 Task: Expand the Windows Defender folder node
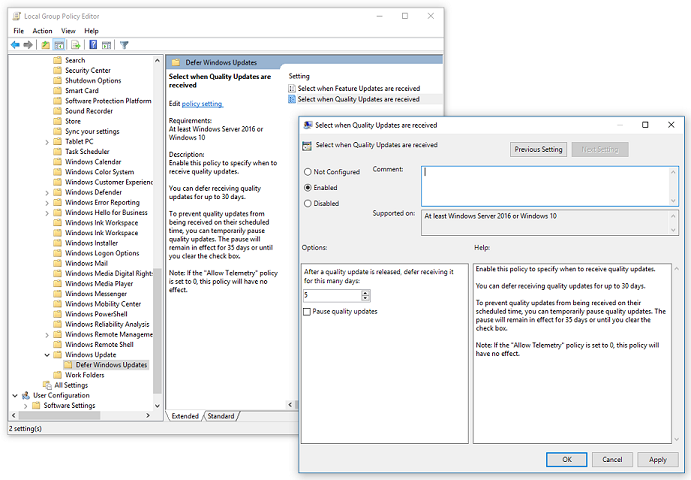point(47,192)
